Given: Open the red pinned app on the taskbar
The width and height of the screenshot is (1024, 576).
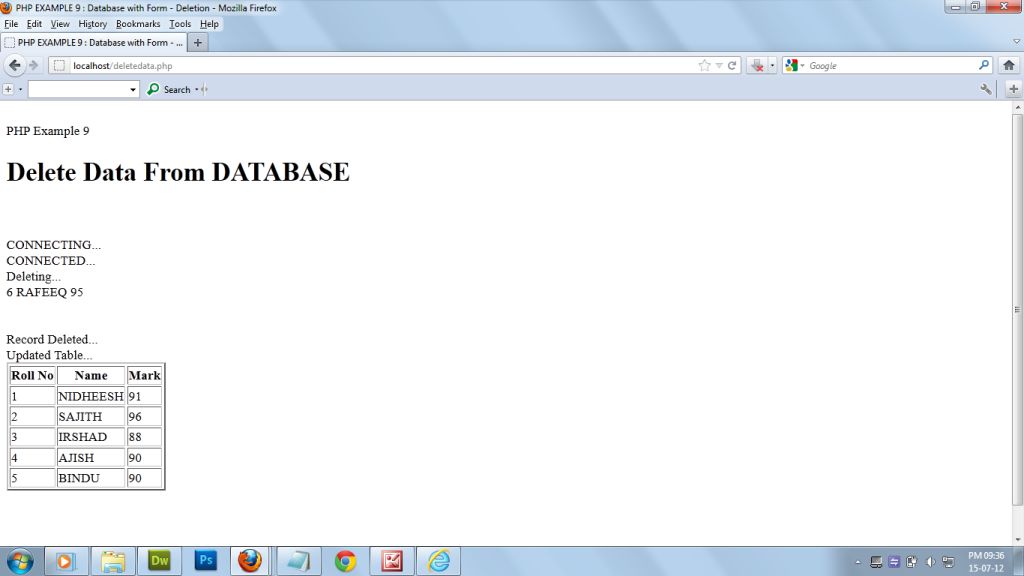Looking at the screenshot, I should point(392,561).
